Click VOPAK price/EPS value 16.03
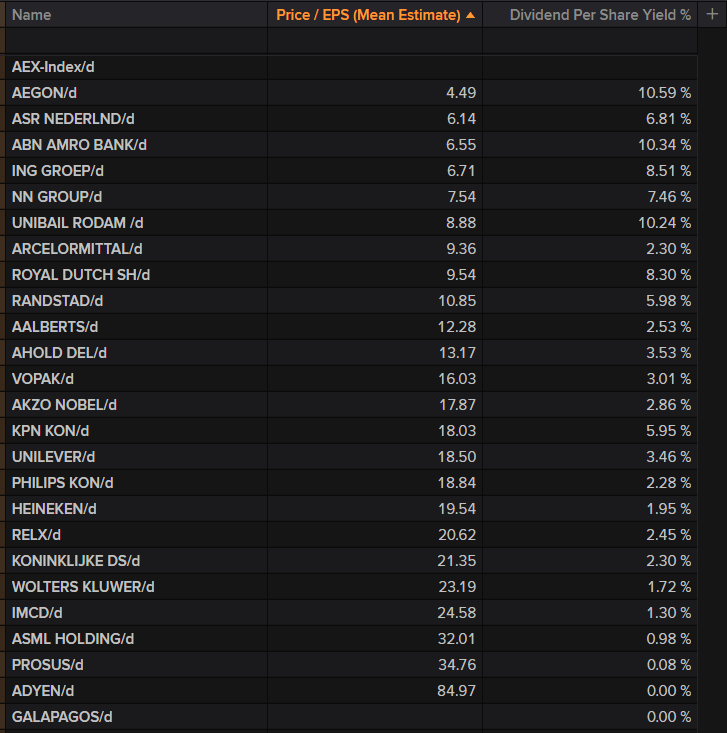 click(x=457, y=379)
